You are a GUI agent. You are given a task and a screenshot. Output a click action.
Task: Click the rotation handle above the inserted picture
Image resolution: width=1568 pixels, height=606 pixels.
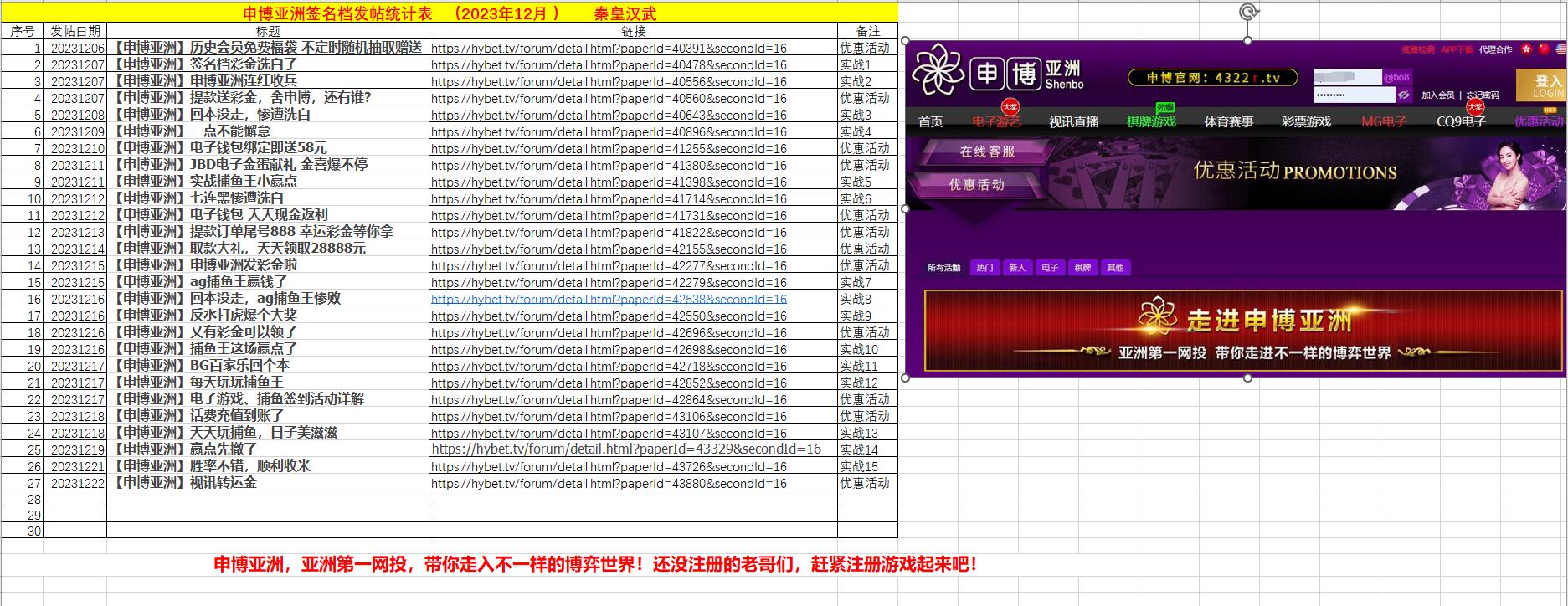[1248, 12]
